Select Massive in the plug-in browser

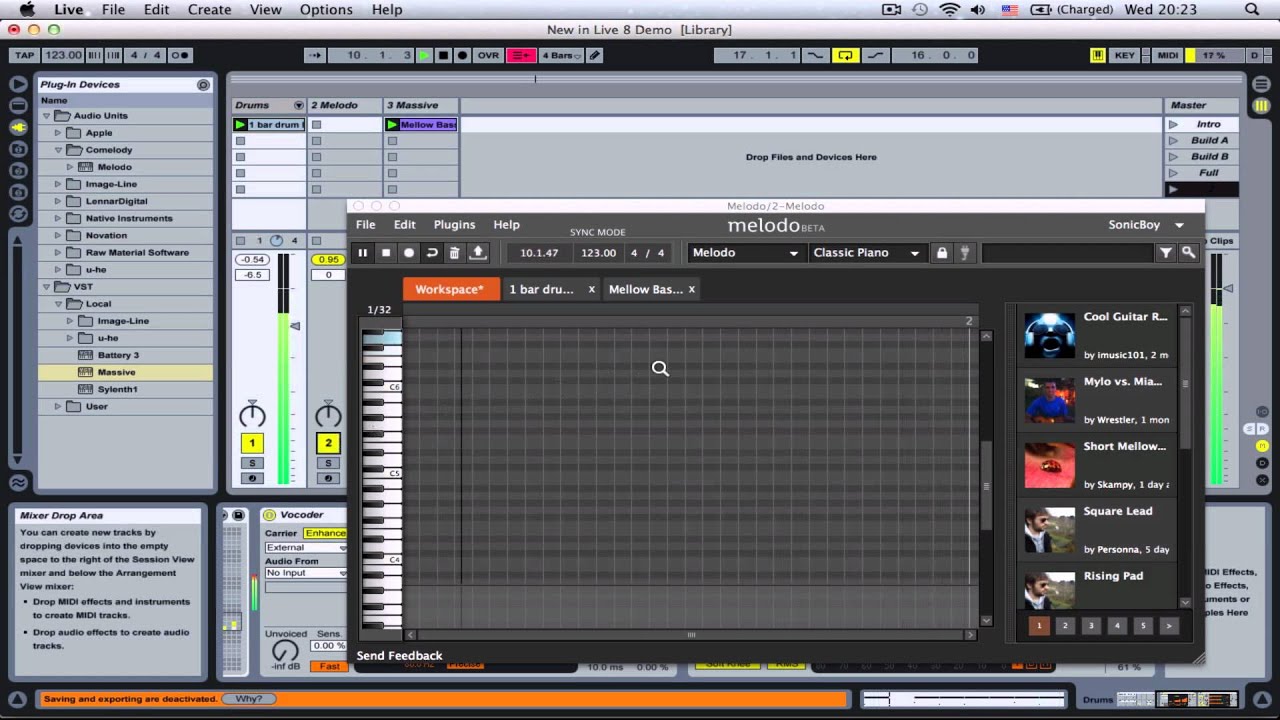[126, 372]
